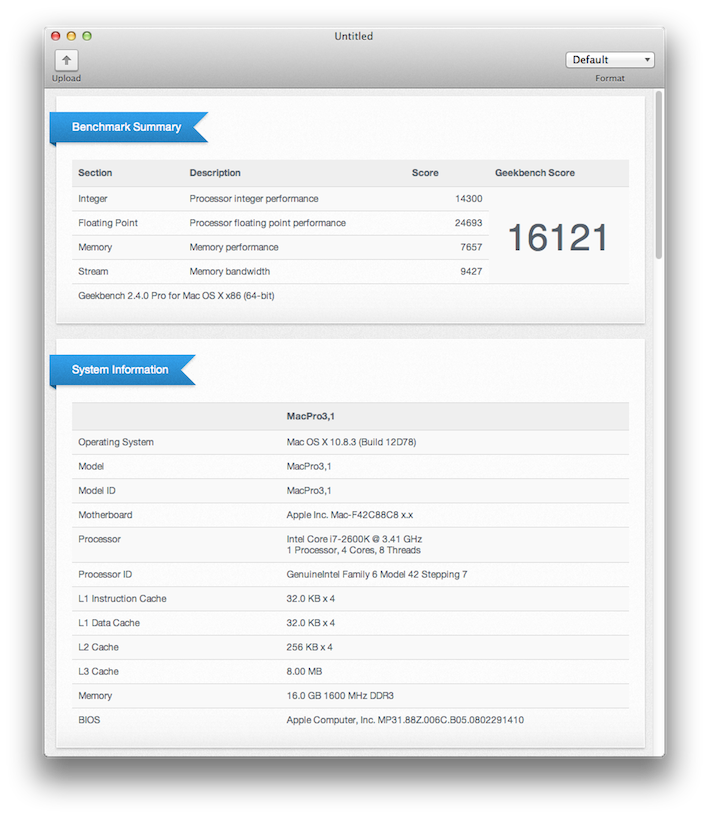Click the red close window button
This screenshot has width=709, height=818.
click(56, 36)
